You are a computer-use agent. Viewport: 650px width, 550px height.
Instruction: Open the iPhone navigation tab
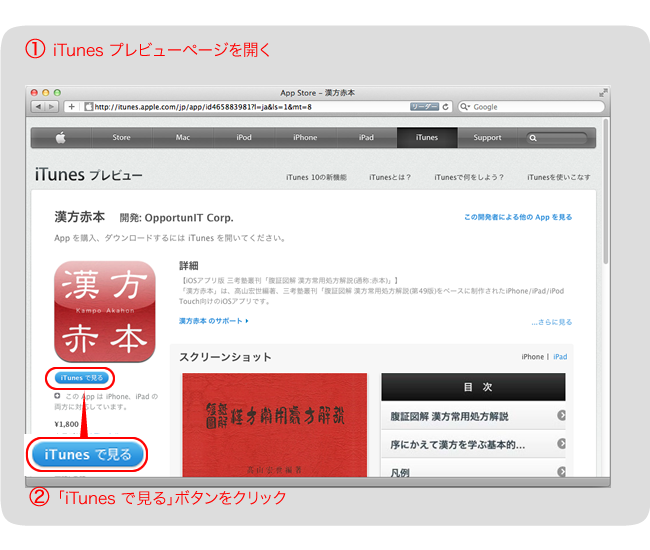tap(305, 138)
